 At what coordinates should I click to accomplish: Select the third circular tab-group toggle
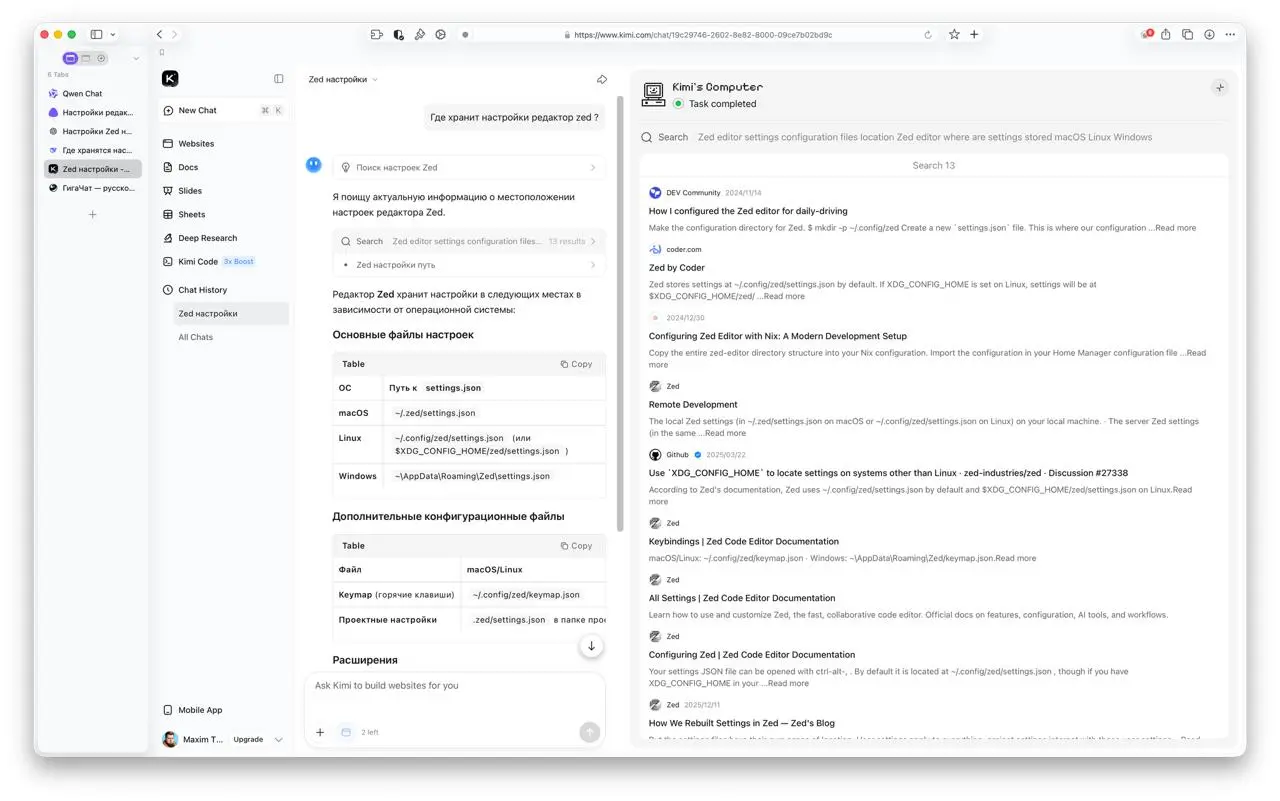coord(101,58)
